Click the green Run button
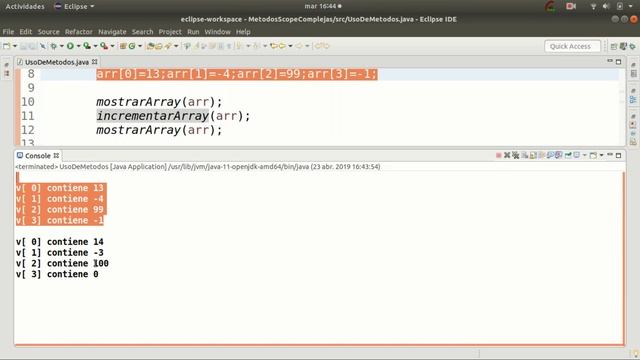This screenshot has width=640, height=360. pyautogui.click(x=70, y=46)
